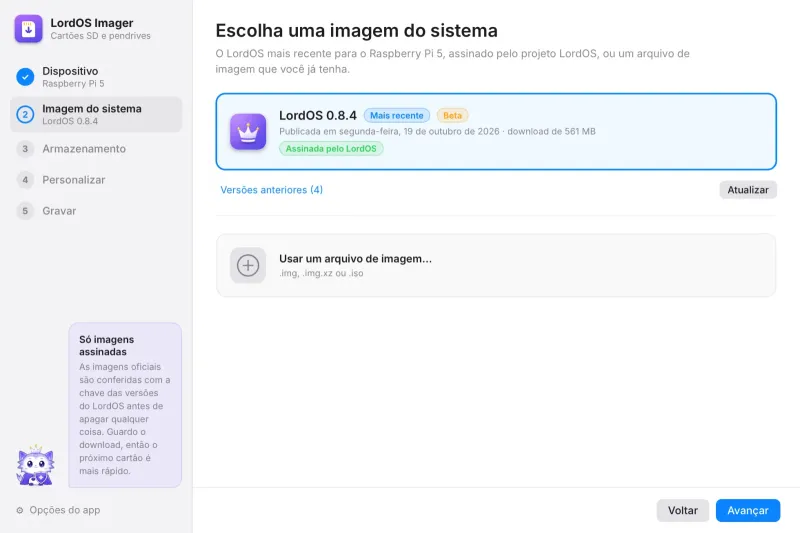Click the LordOS 0.8.4 sidebar subtitle
The height and width of the screenshot is (533, 800).
(x=70, y=121)
